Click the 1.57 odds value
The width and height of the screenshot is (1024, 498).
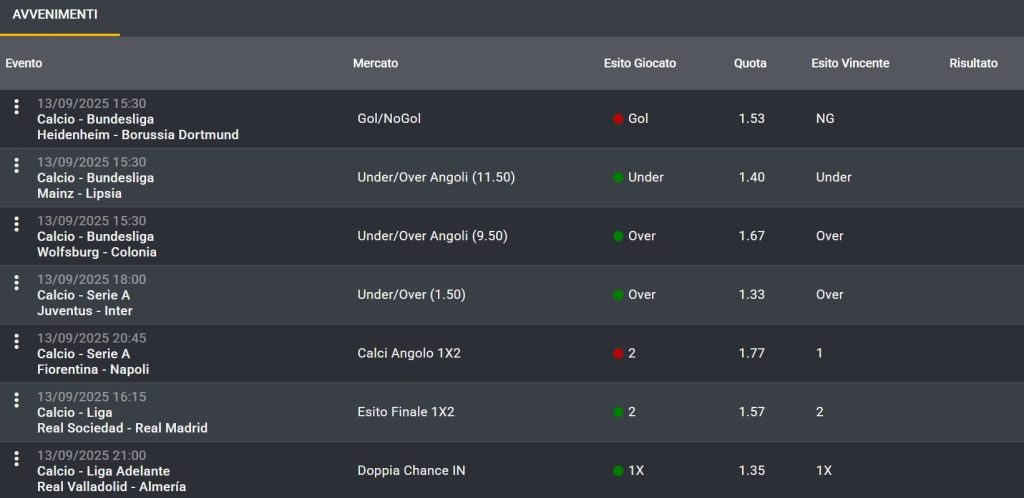point(751,412)
